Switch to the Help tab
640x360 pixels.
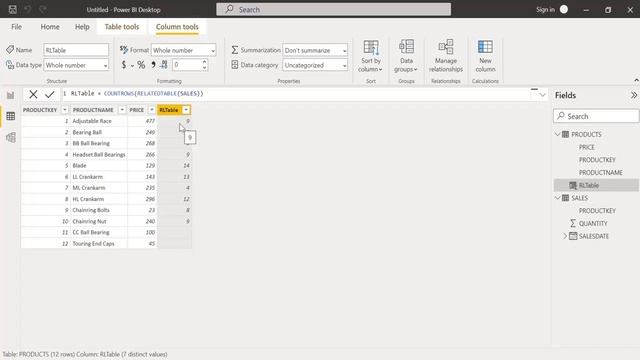point(82,27)
